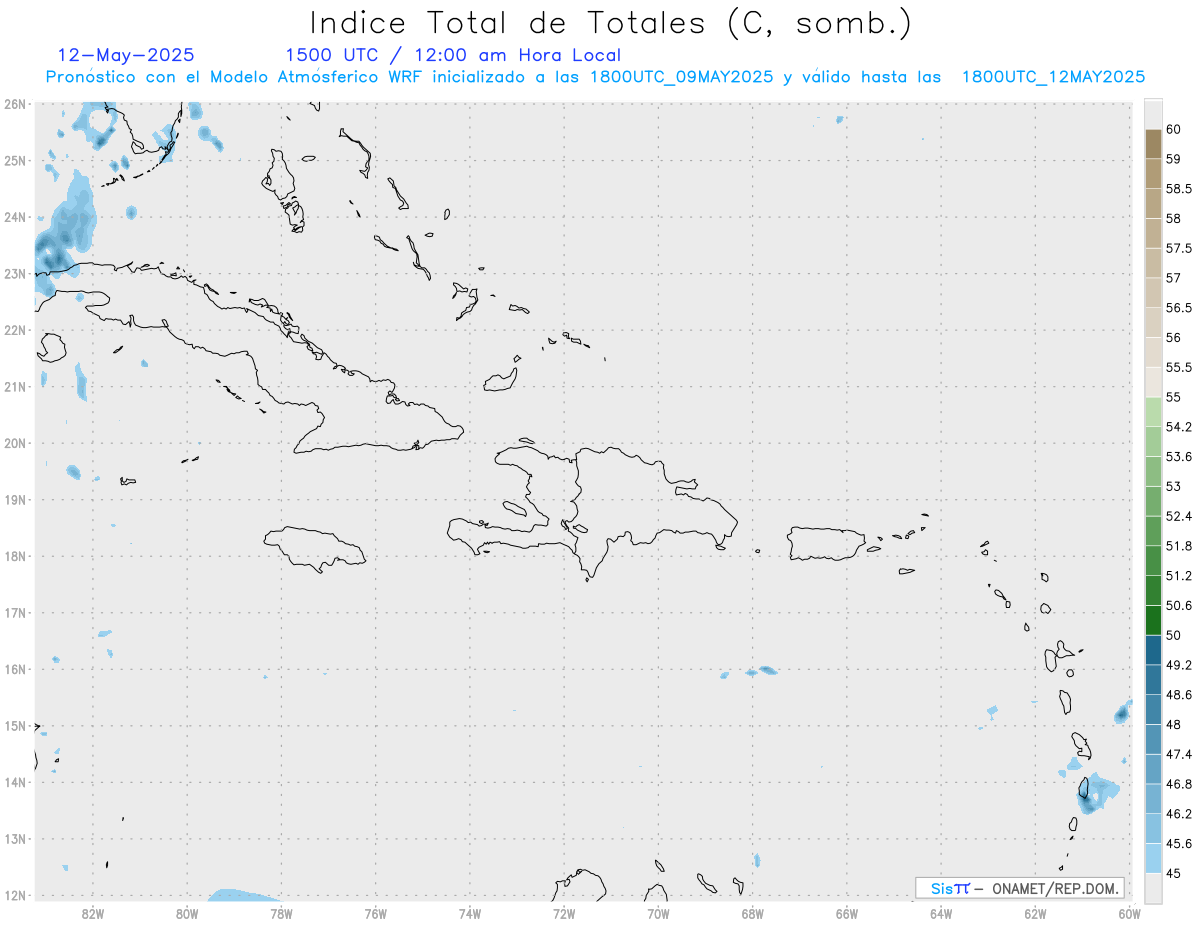The image size is (1200, 927).
Task: Click the "1800UTC_12MAY2025" valid-until time text
Action: click(1053, 77)
